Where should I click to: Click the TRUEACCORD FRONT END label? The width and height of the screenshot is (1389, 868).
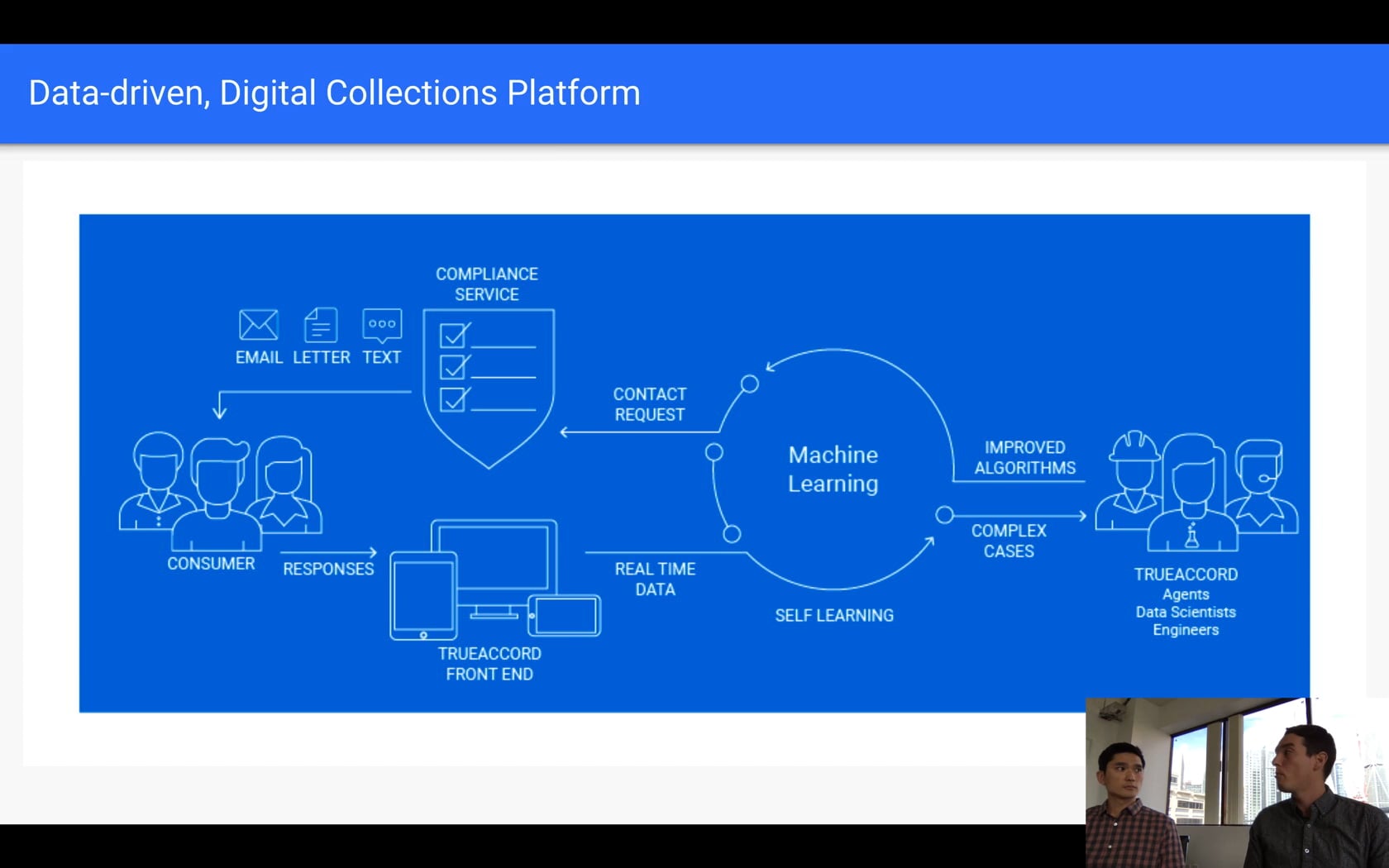point(489,663)
